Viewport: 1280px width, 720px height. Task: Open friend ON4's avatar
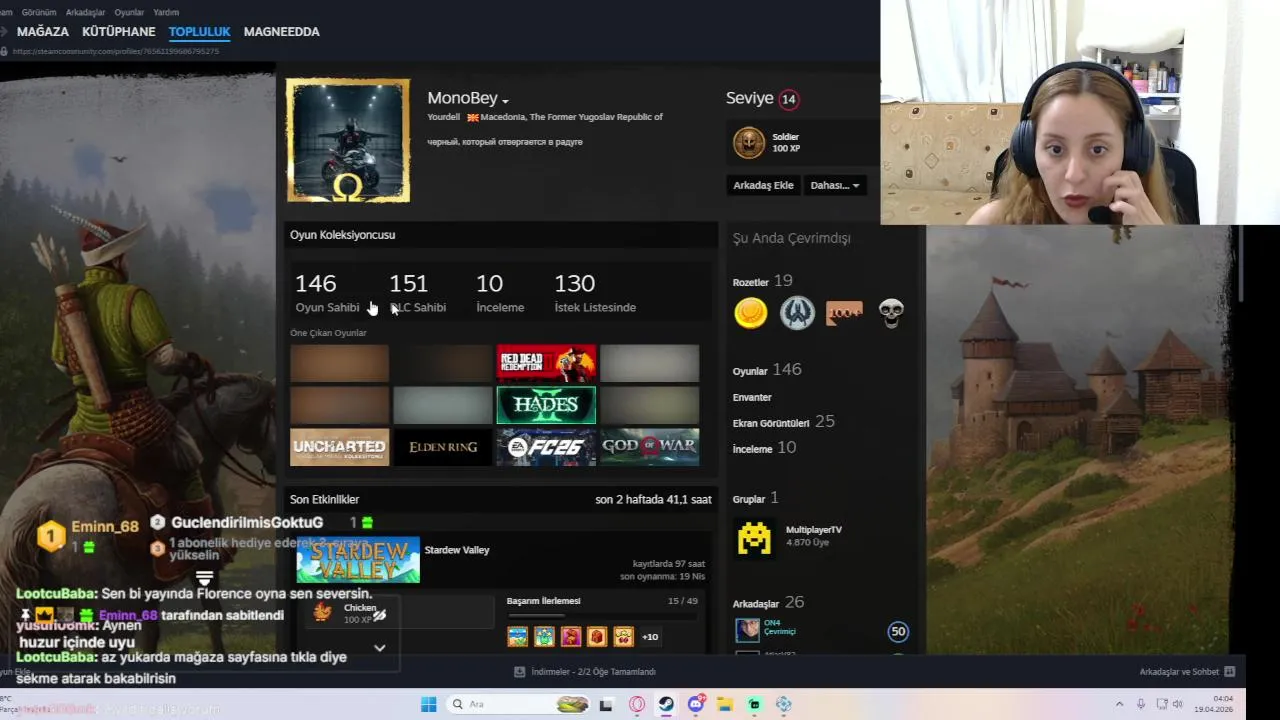point(748,629)
